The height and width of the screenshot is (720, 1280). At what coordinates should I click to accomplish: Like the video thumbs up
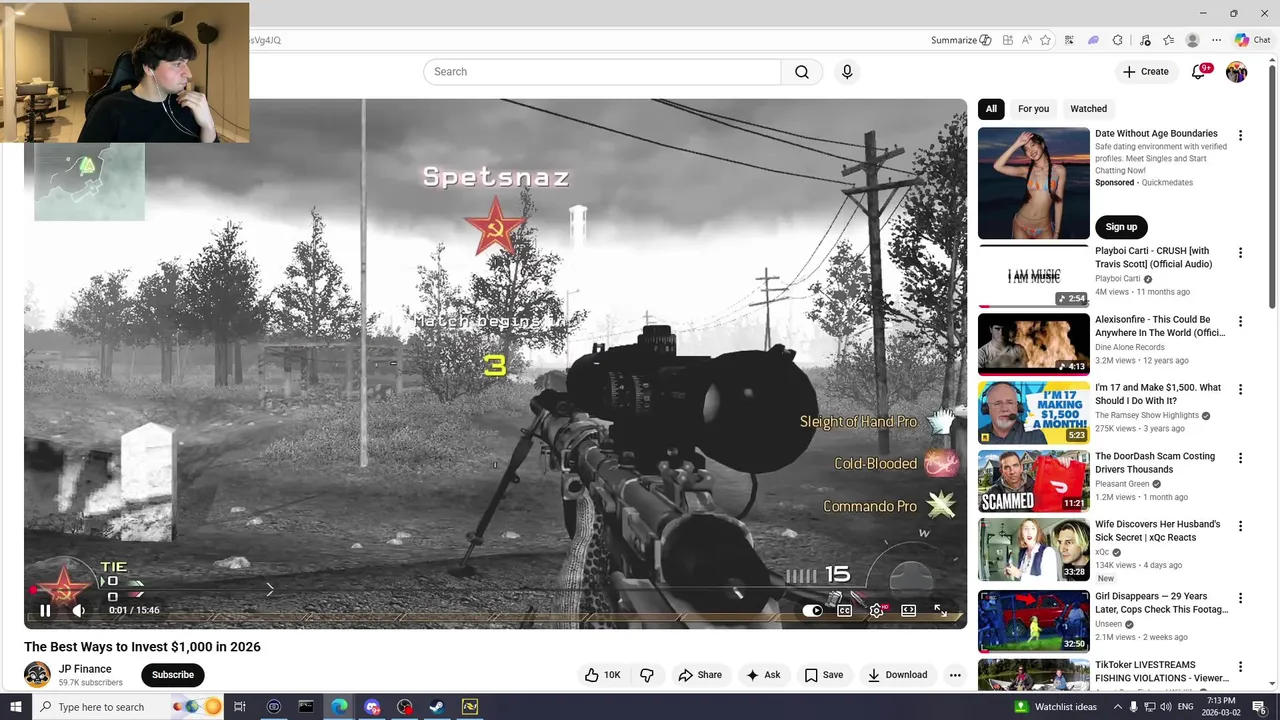coord(603,675)
